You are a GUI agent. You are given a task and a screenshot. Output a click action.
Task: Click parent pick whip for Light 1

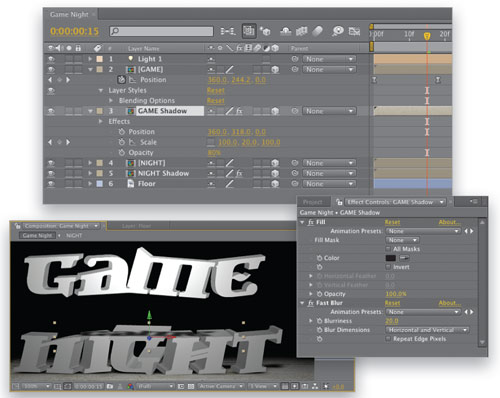[295, 59]
